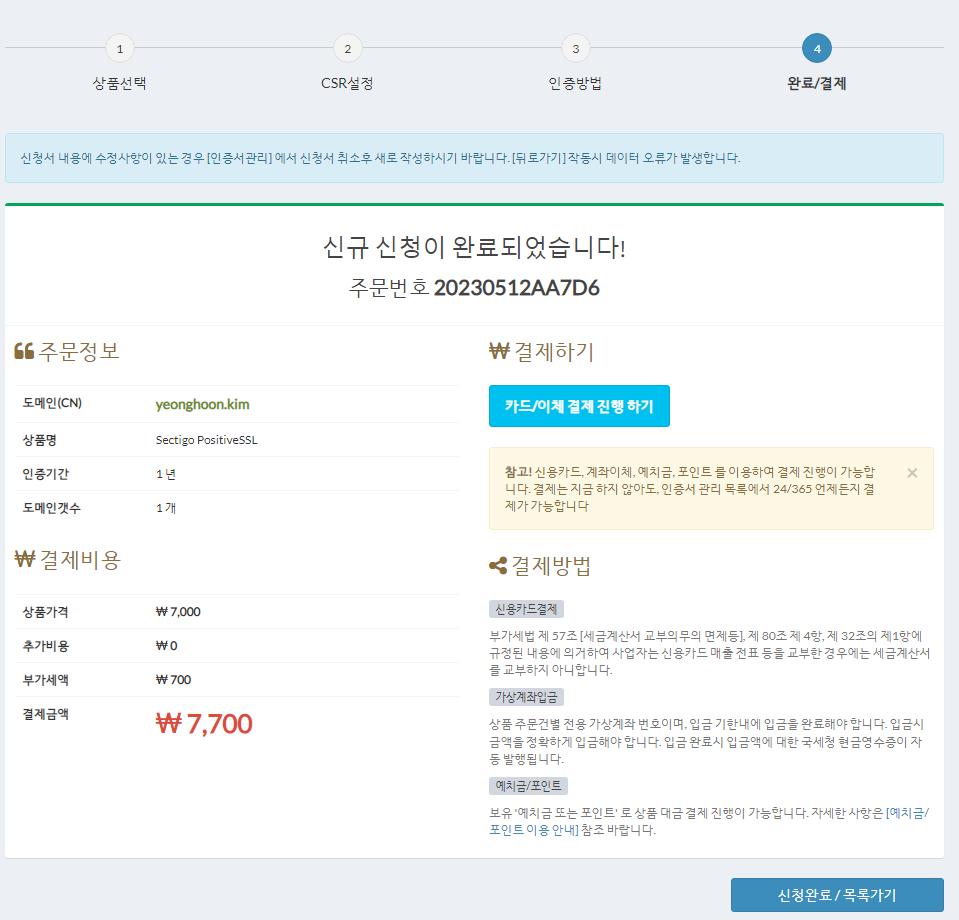Screen dimensions: 959x920
Task: Open the yeonghoon.kim domain link
Action: pyautogui.click(x=203, y=405)
